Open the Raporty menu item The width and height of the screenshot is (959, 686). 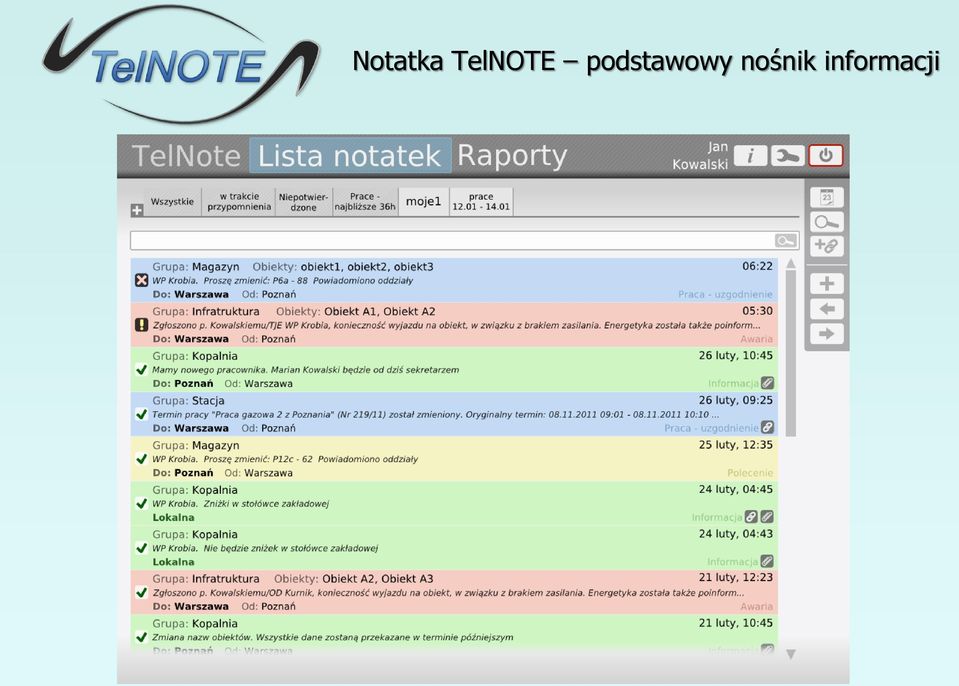513,155
